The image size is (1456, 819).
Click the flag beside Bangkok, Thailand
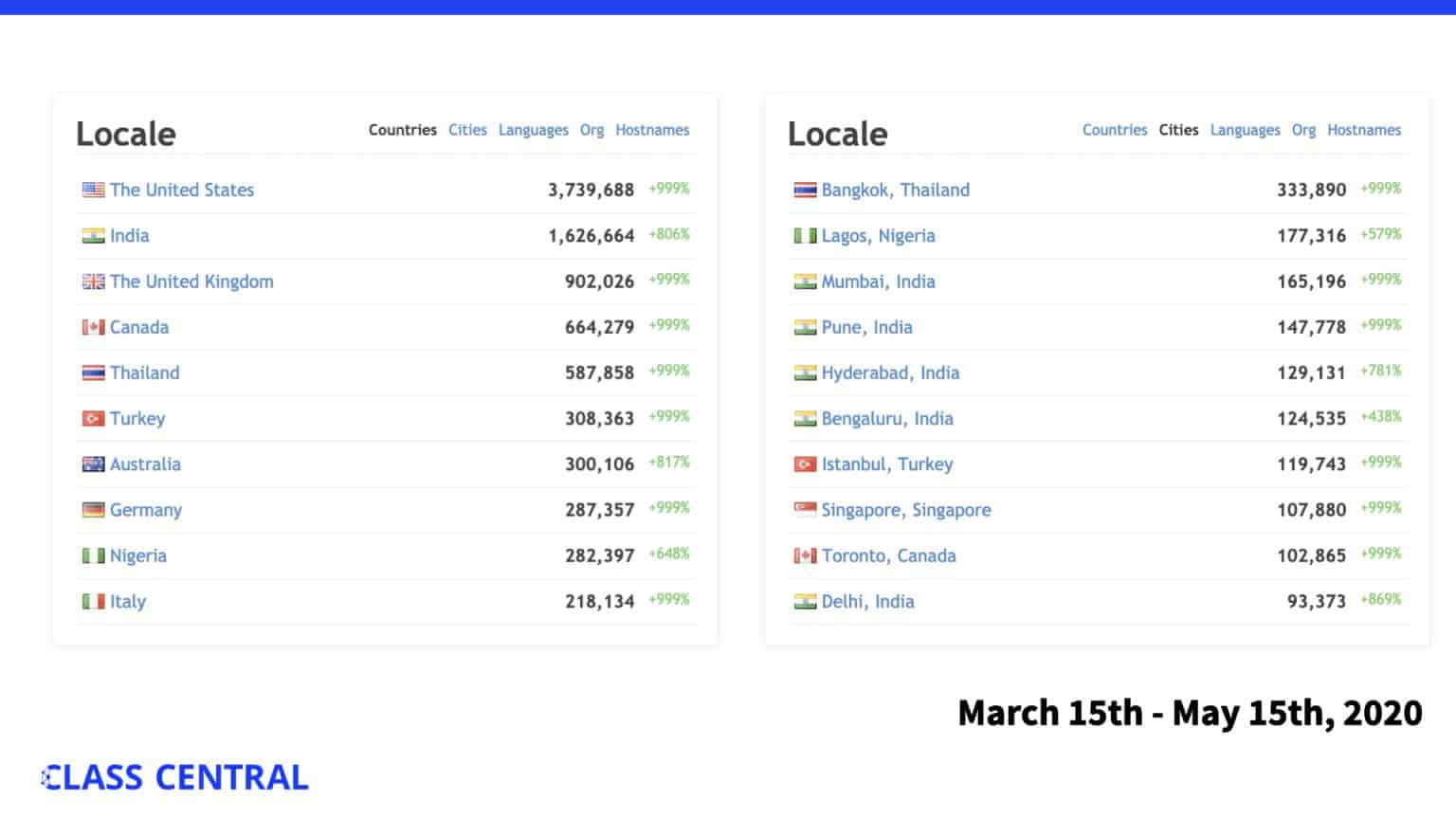click(805, 190)
